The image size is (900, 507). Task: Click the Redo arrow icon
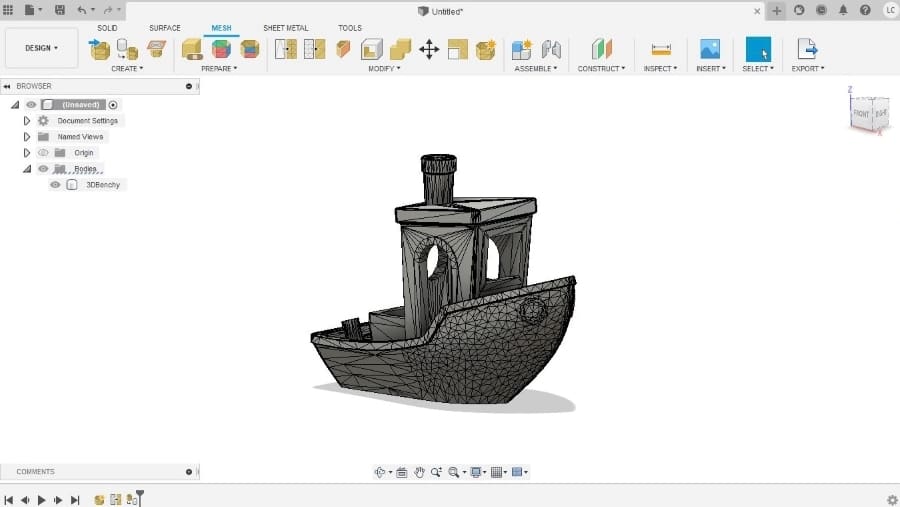(108, 10)
